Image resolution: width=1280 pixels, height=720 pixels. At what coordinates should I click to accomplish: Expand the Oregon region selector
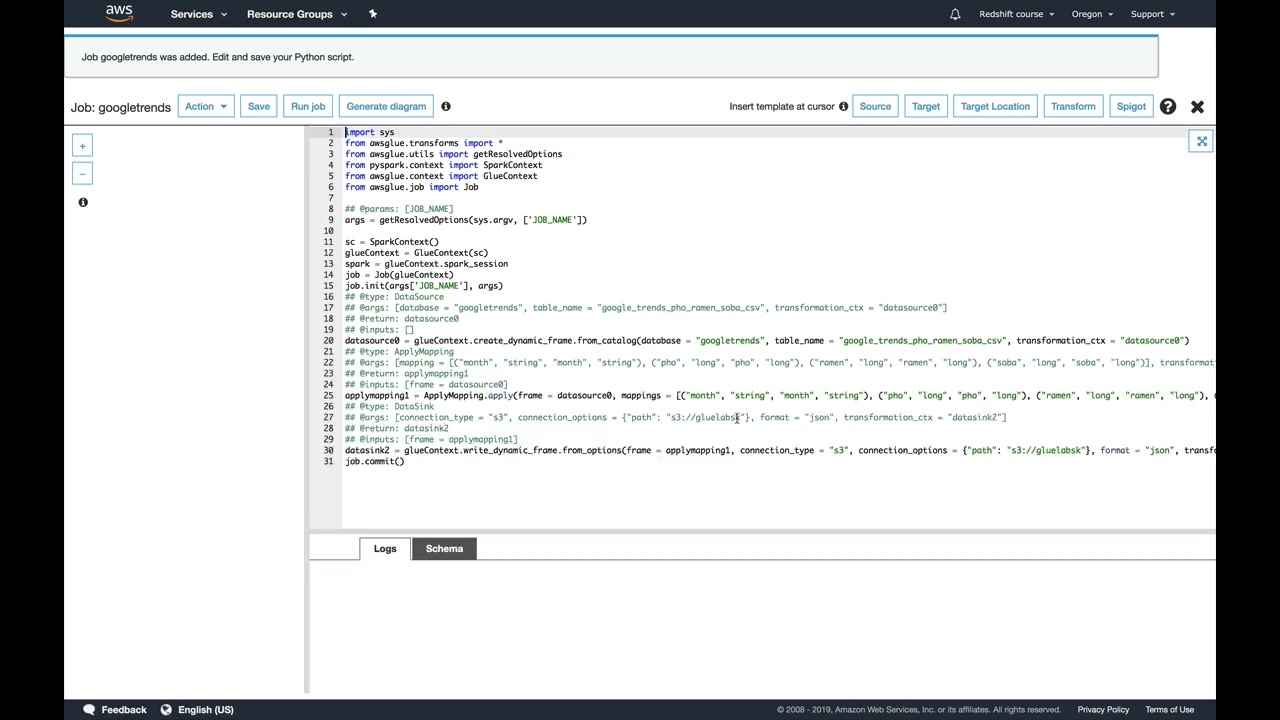pyautogui.click(x=1091, y=14)
